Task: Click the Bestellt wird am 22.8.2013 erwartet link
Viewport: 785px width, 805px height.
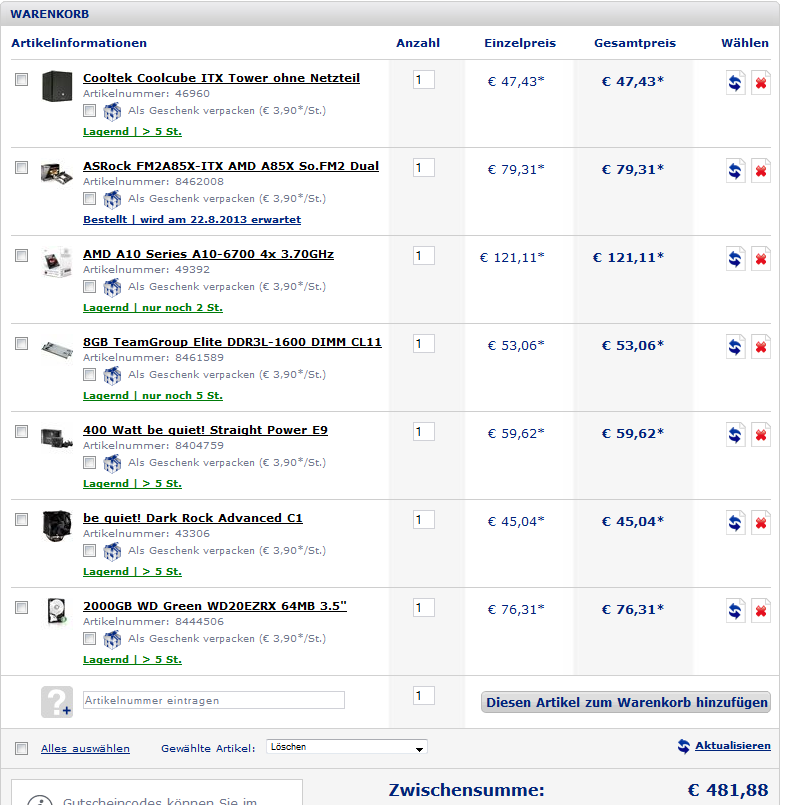Action: 192,220
